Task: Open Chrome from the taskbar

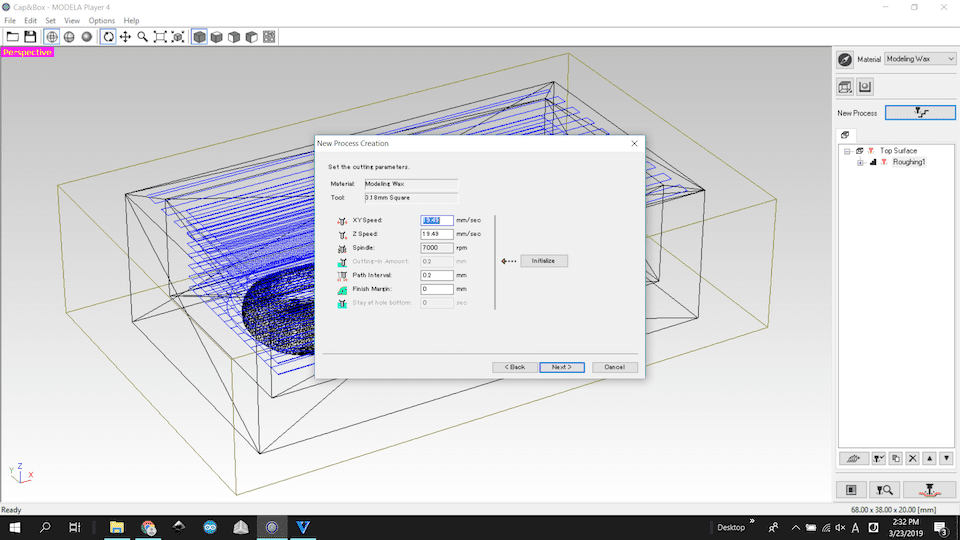Action: 148,527
